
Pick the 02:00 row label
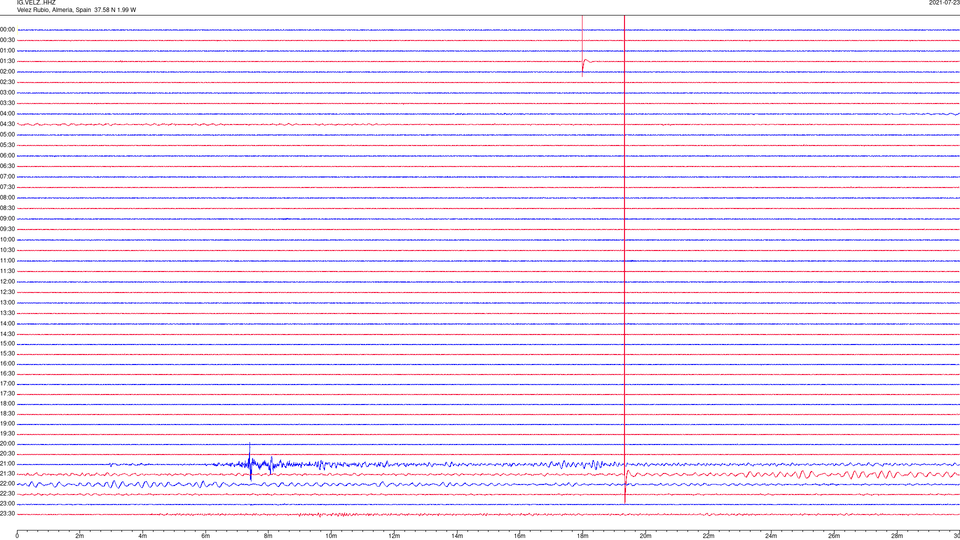pyautogui.click(x=7, y=72)
